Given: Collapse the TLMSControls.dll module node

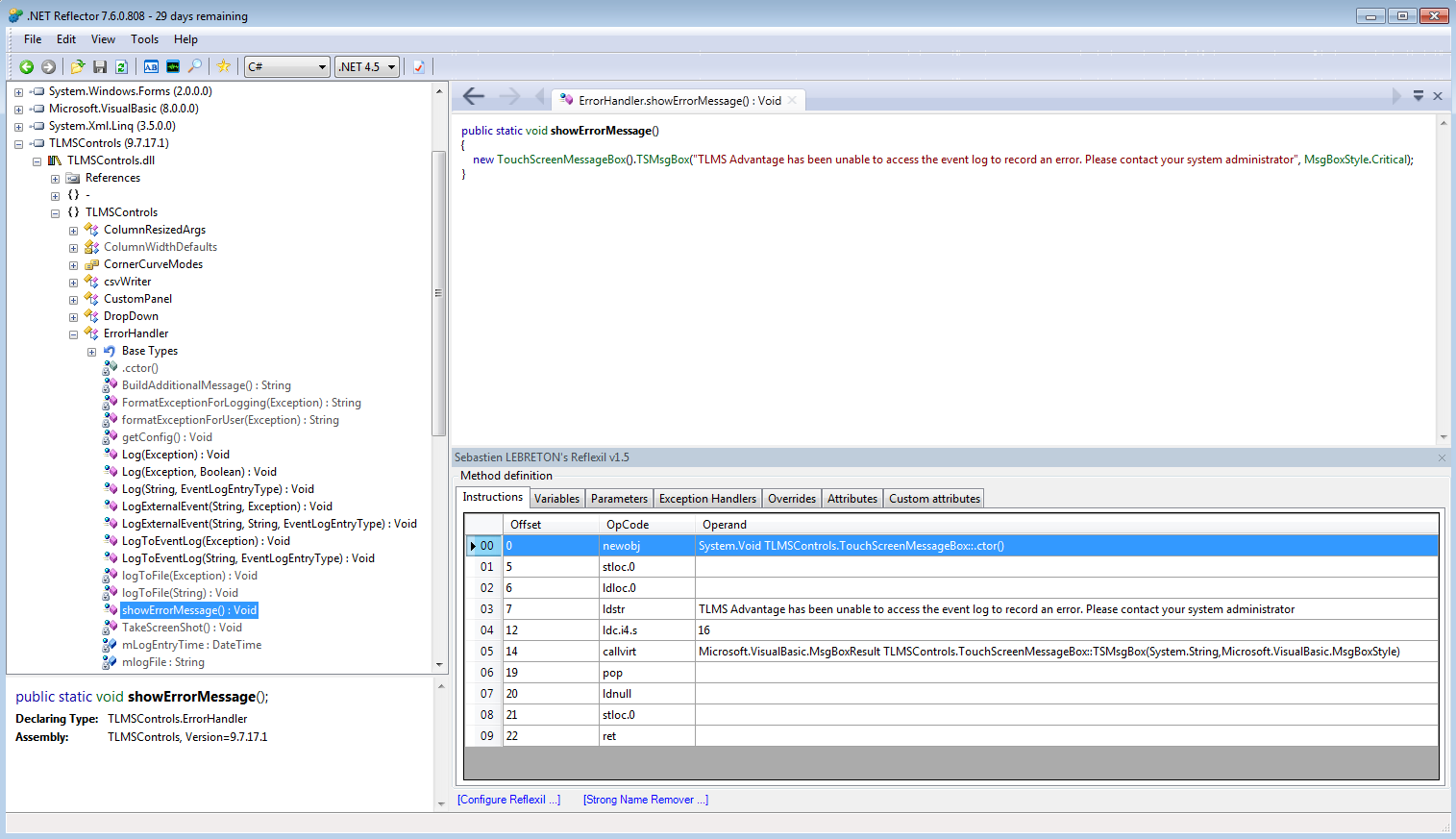Looking at the screenshot, I should pos(37,161).
